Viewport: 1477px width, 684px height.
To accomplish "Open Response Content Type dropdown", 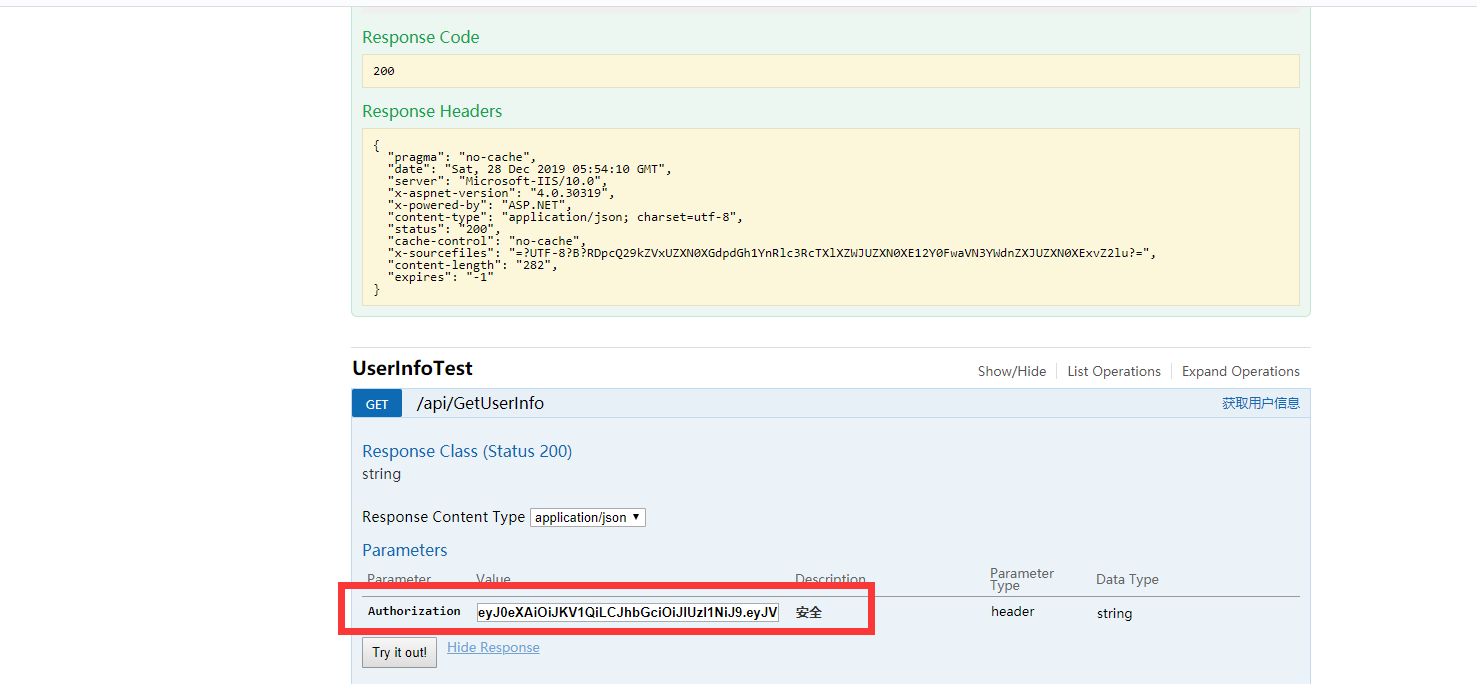I will [x=588, y=517].
